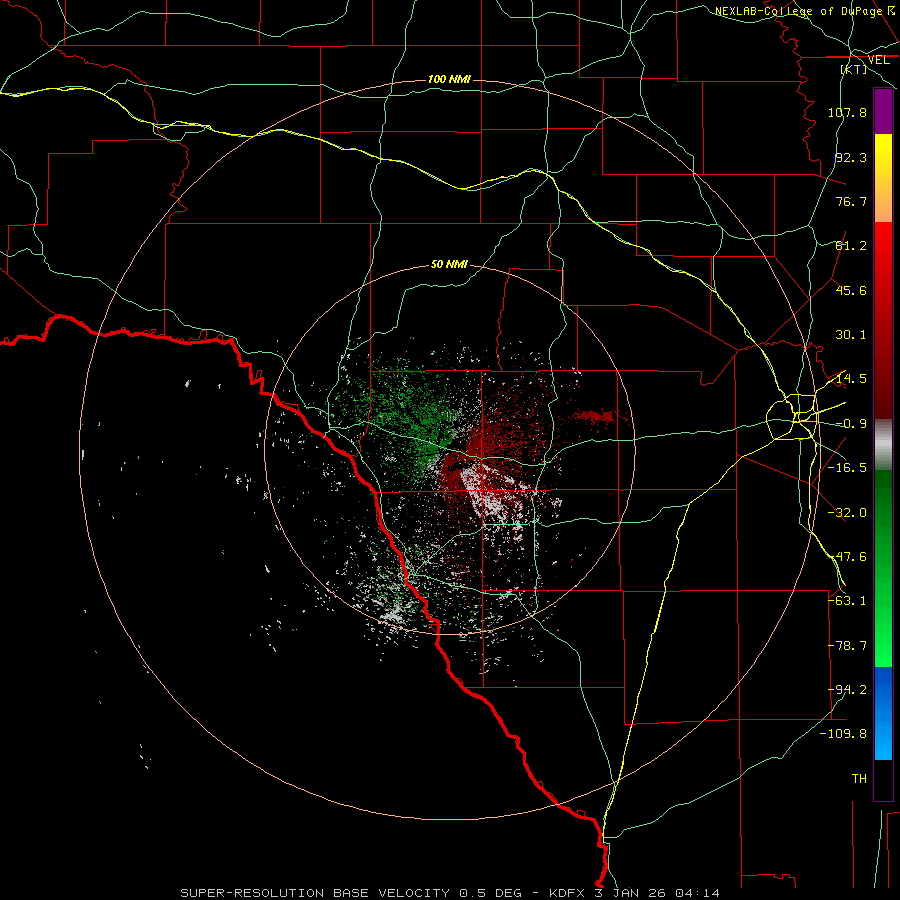Click the SUPER-RESOLUTION BASE VELOCITY caption text

tap(315, 893)
